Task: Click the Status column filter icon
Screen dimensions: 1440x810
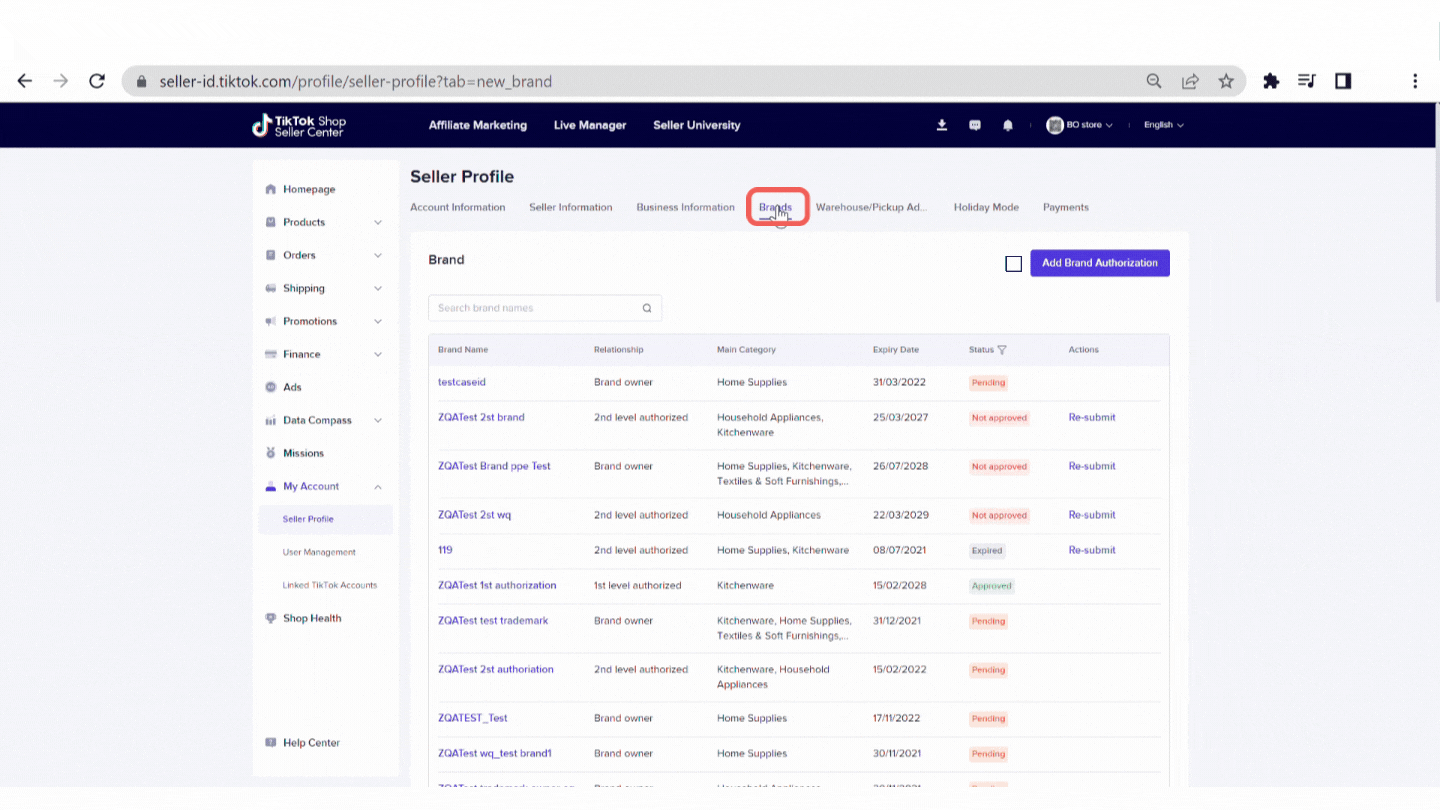Action: 1002,350
